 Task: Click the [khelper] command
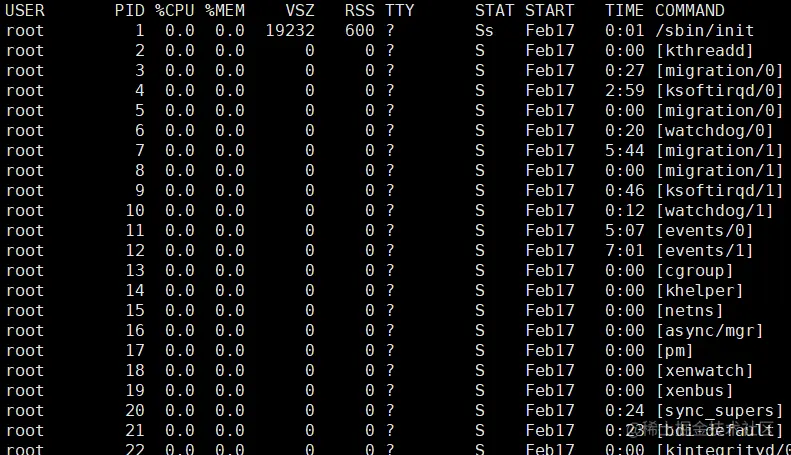[x=700, y=291]
